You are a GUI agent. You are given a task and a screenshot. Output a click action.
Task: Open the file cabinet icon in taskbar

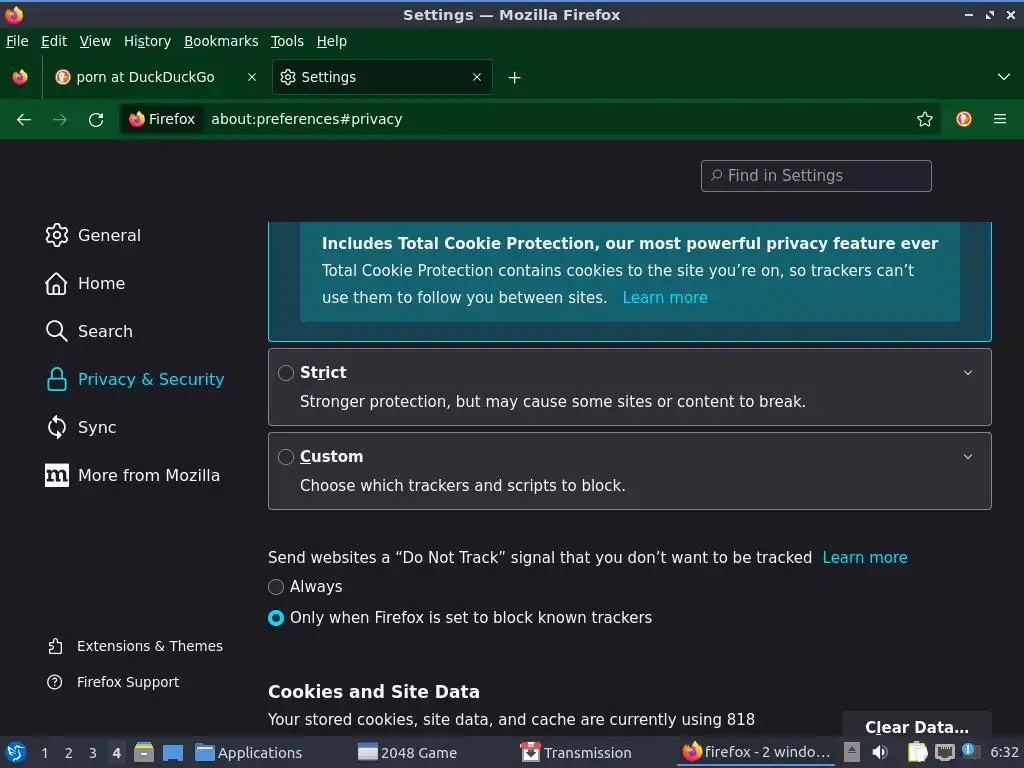pyautogui.click(x=144, y=752)
